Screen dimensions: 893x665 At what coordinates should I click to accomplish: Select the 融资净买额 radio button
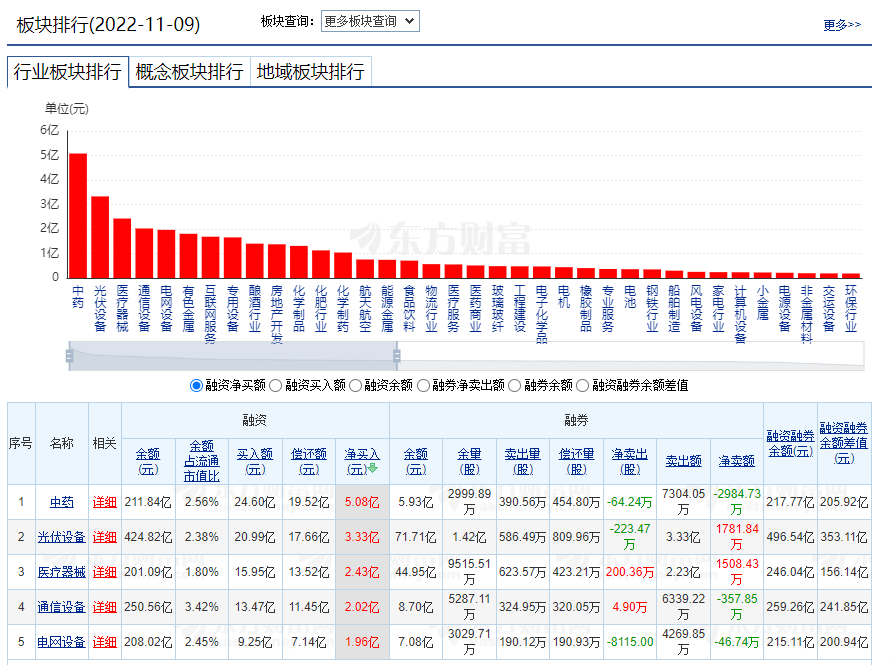point(196,385)
